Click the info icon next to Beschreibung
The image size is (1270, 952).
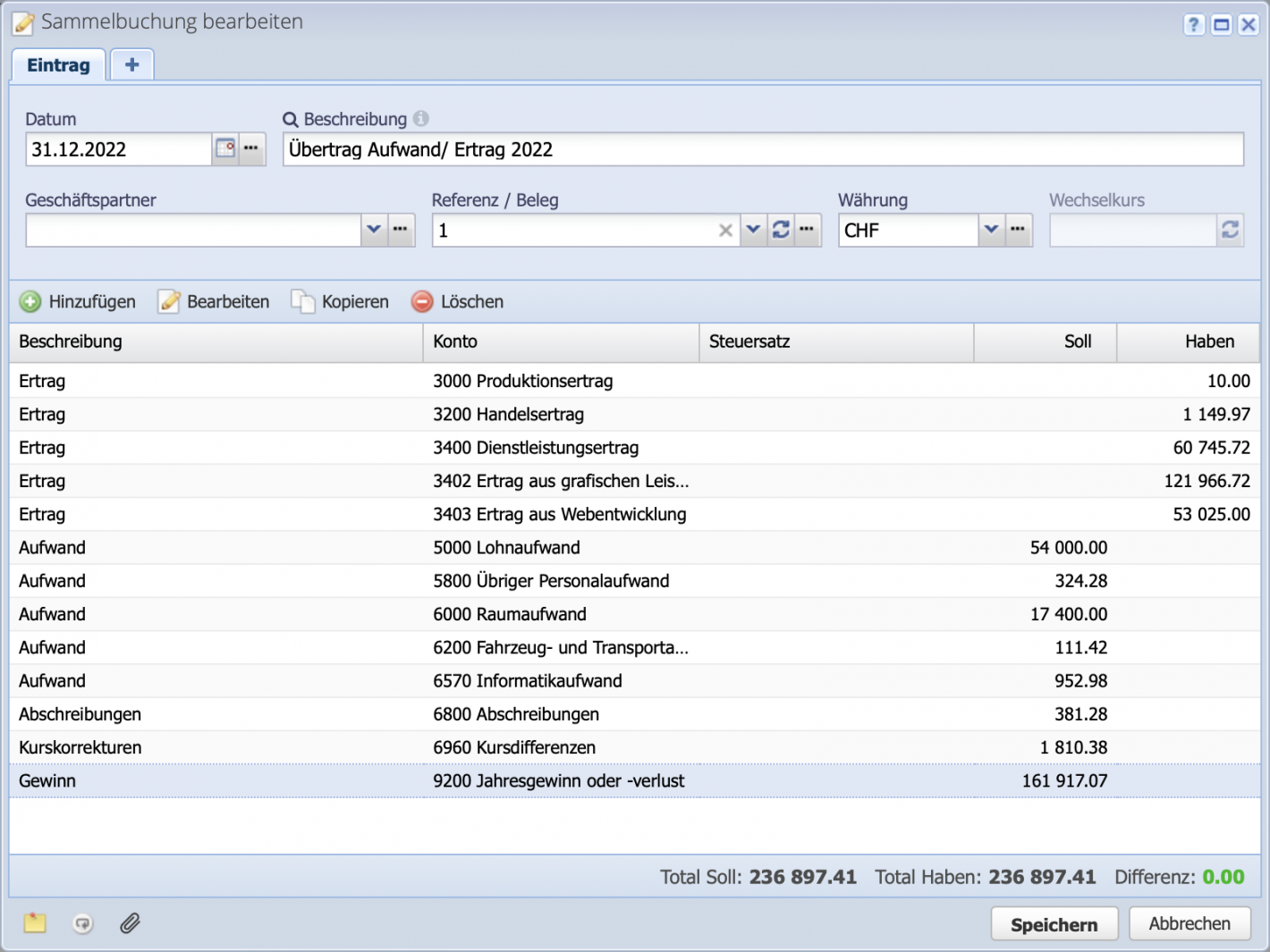click(421, 119)
